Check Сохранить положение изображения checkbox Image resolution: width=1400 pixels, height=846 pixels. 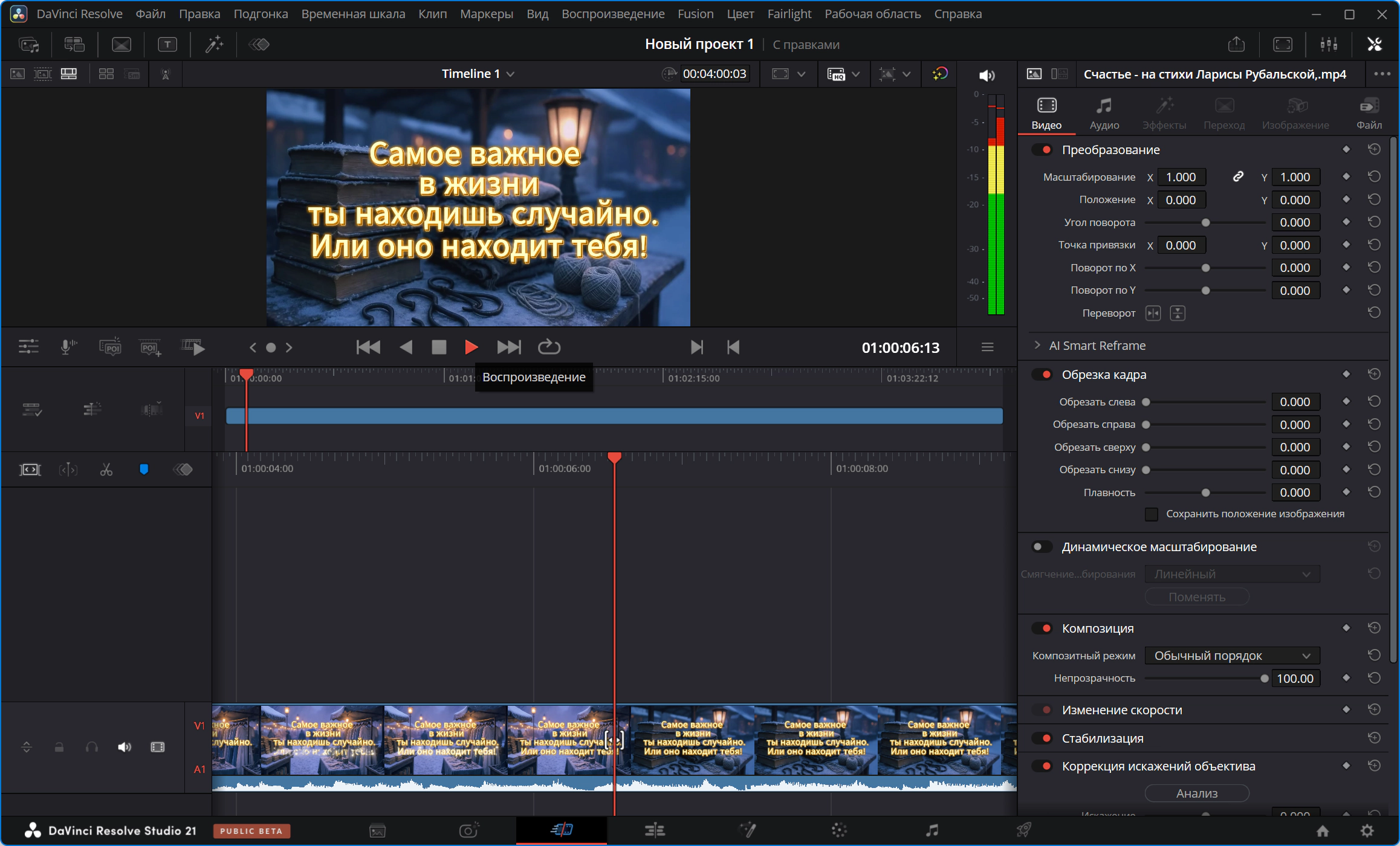pyautogui.click(x=1152, y=514)
